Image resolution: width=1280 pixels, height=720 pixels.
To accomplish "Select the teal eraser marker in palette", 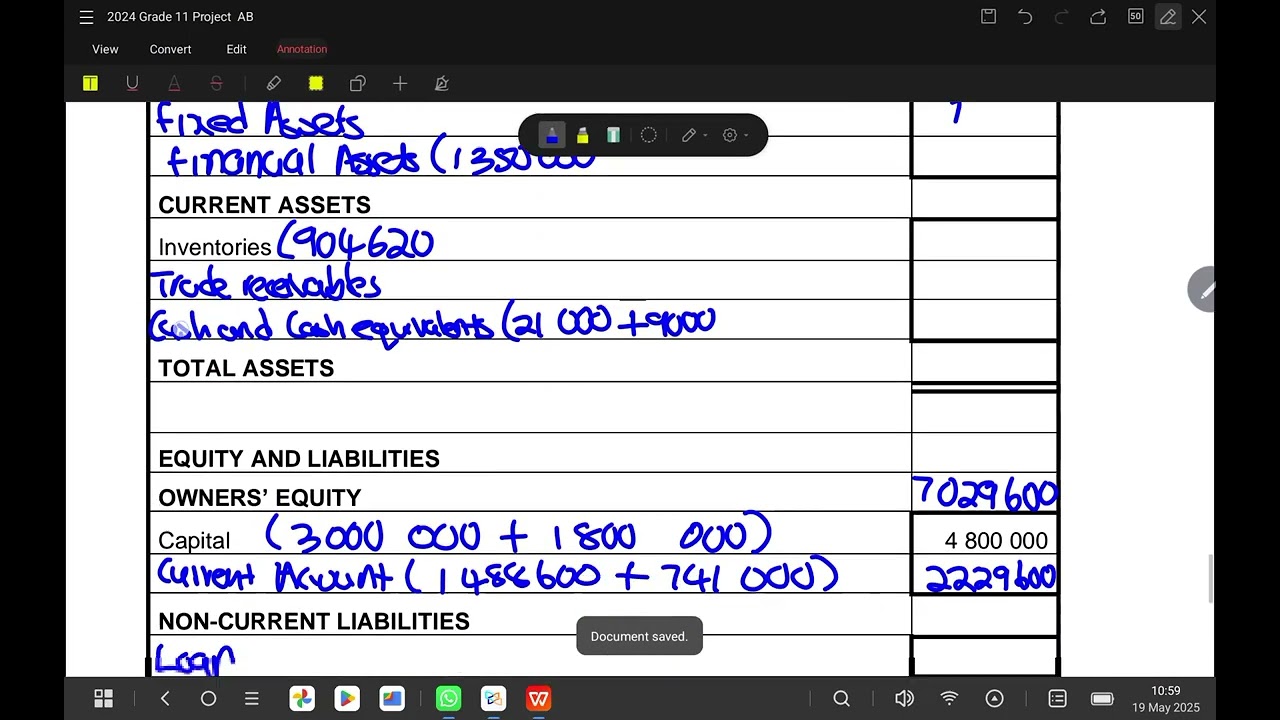I will click(x=613, y=135).
